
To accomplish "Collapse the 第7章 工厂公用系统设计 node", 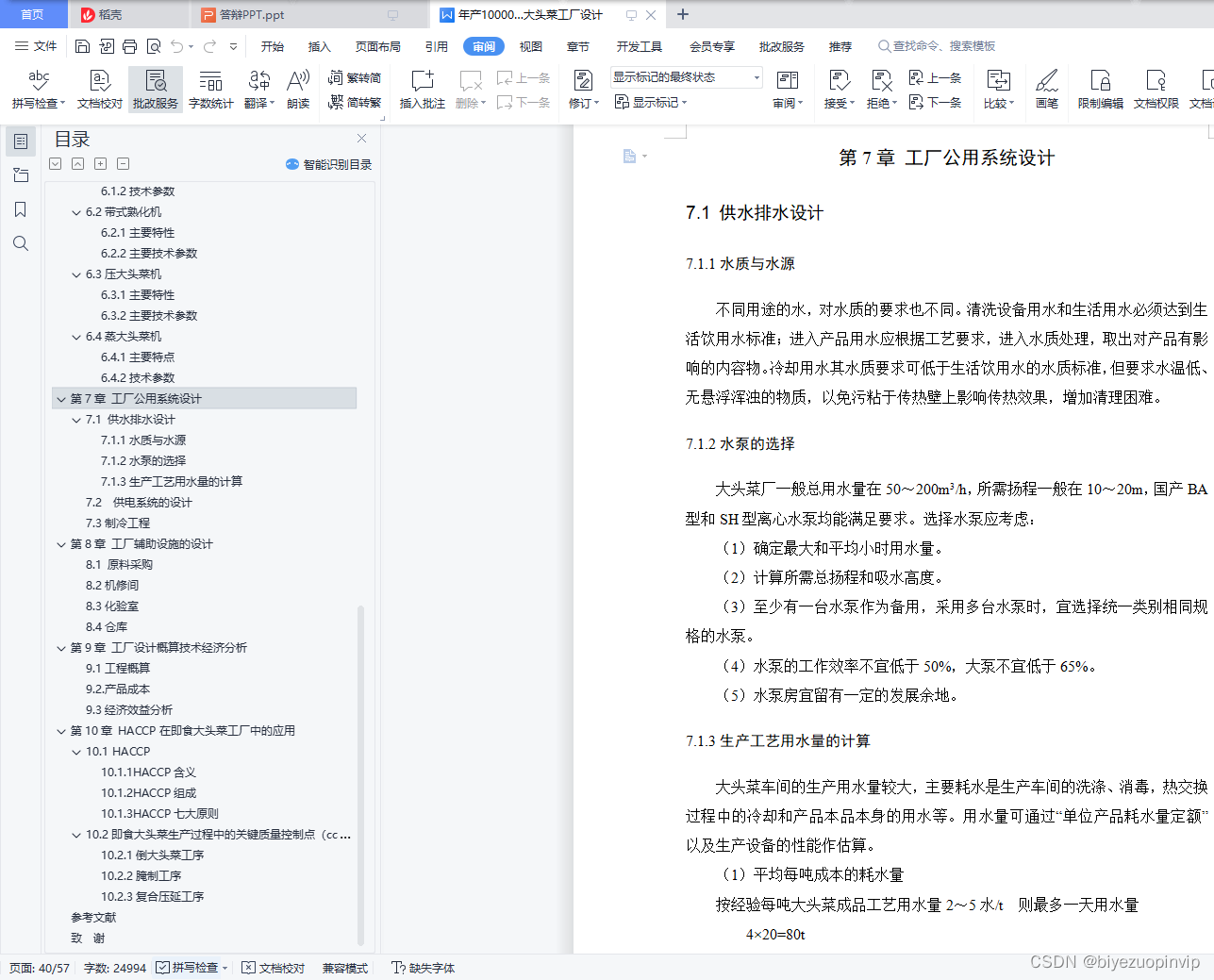I will click(61, 399).
